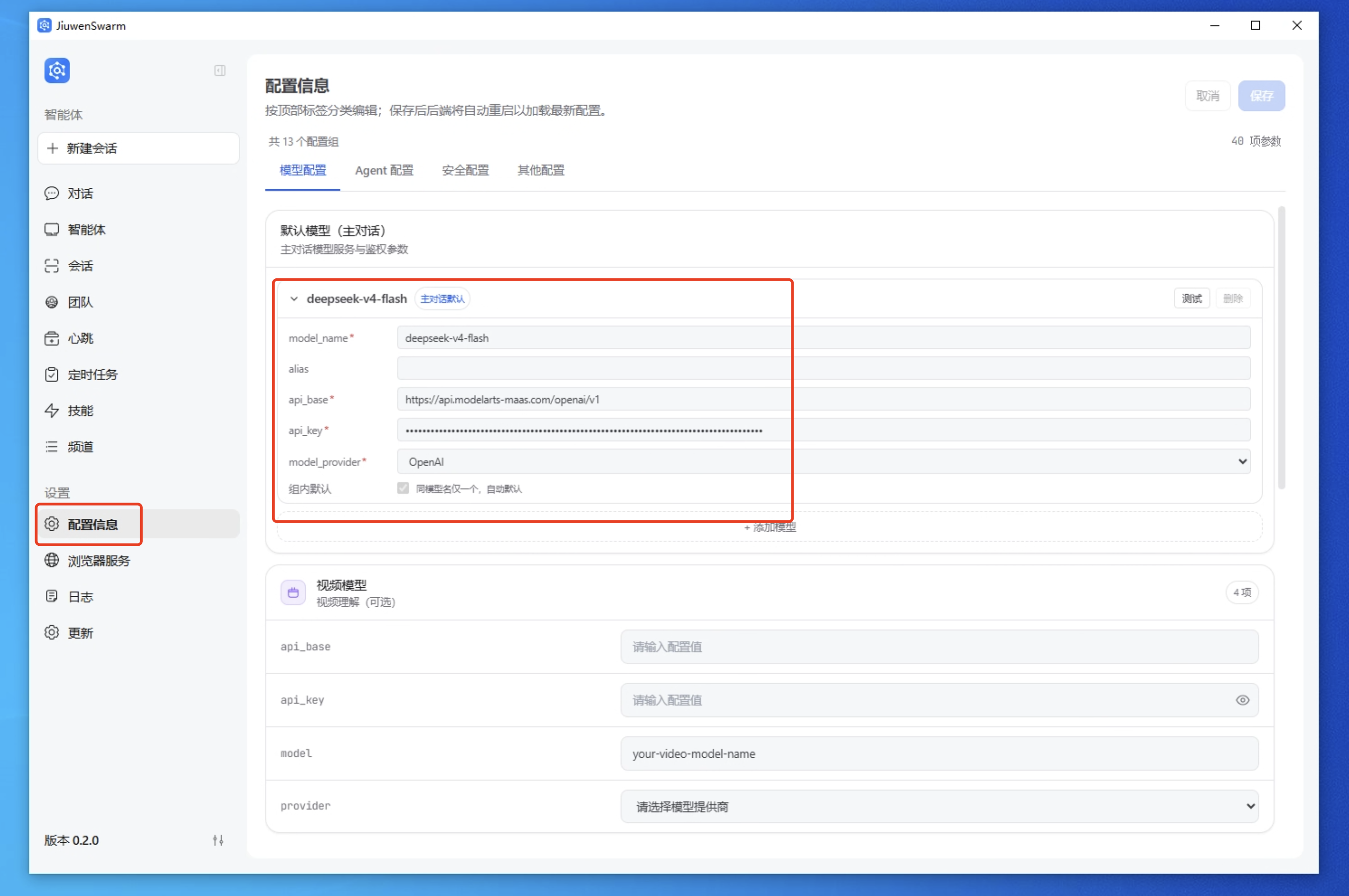Image resolution: width=1349 pixels, height=896 pixels.
Task: Focus the your-video-model-name model input
Action: click(x=939, y=753)
